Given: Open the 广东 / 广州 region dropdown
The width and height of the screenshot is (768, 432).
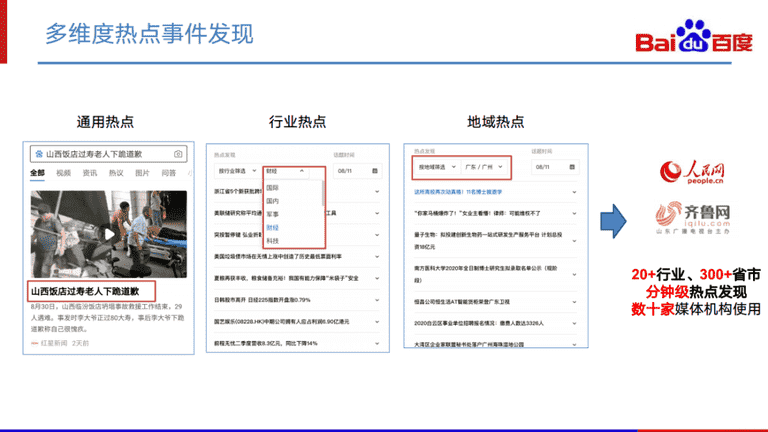Looking at the screenshot, I should pos(484,167).
